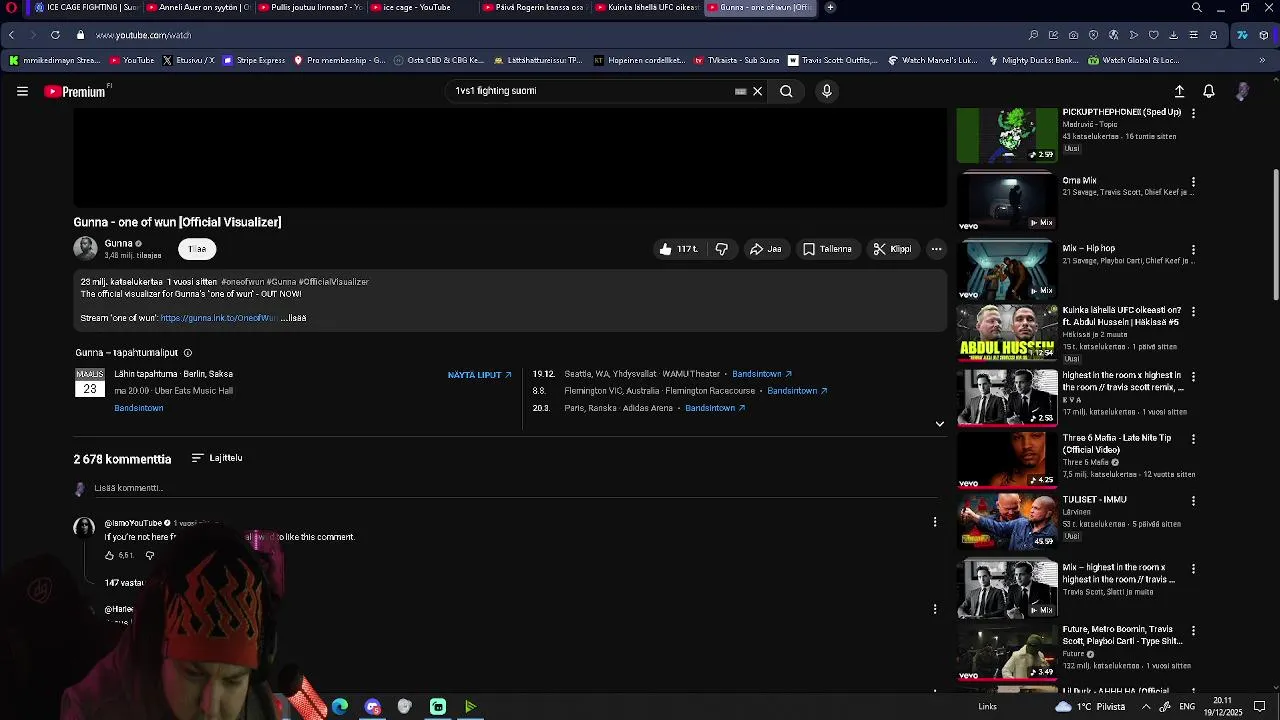Open menu for Three 6 Mafia video
Viewport: 1280px width, 720px height.
pyautogui.click(x=1193, y=440)
